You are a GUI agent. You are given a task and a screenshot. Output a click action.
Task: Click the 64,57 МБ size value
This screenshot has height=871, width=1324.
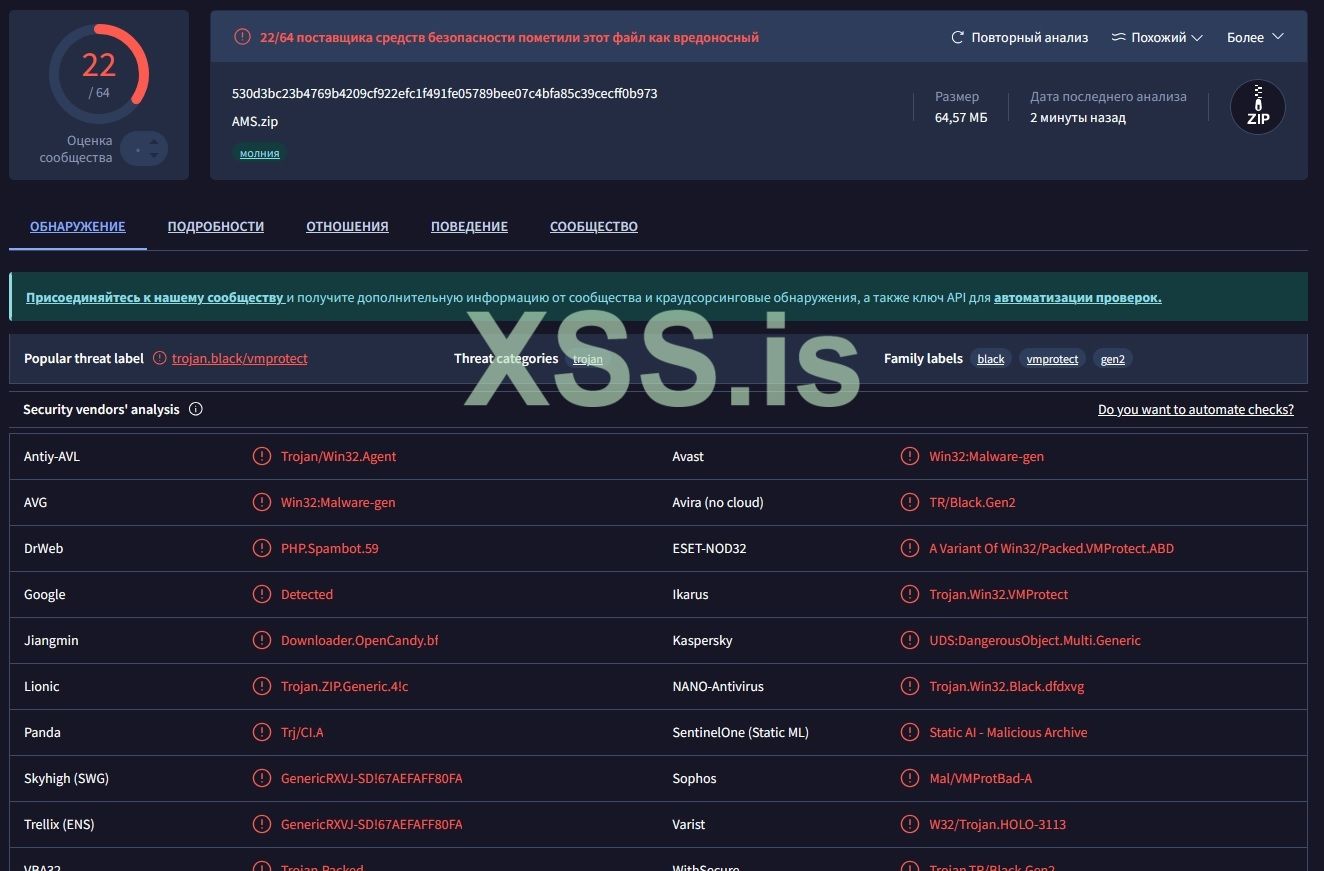click(x=961, y=117)
